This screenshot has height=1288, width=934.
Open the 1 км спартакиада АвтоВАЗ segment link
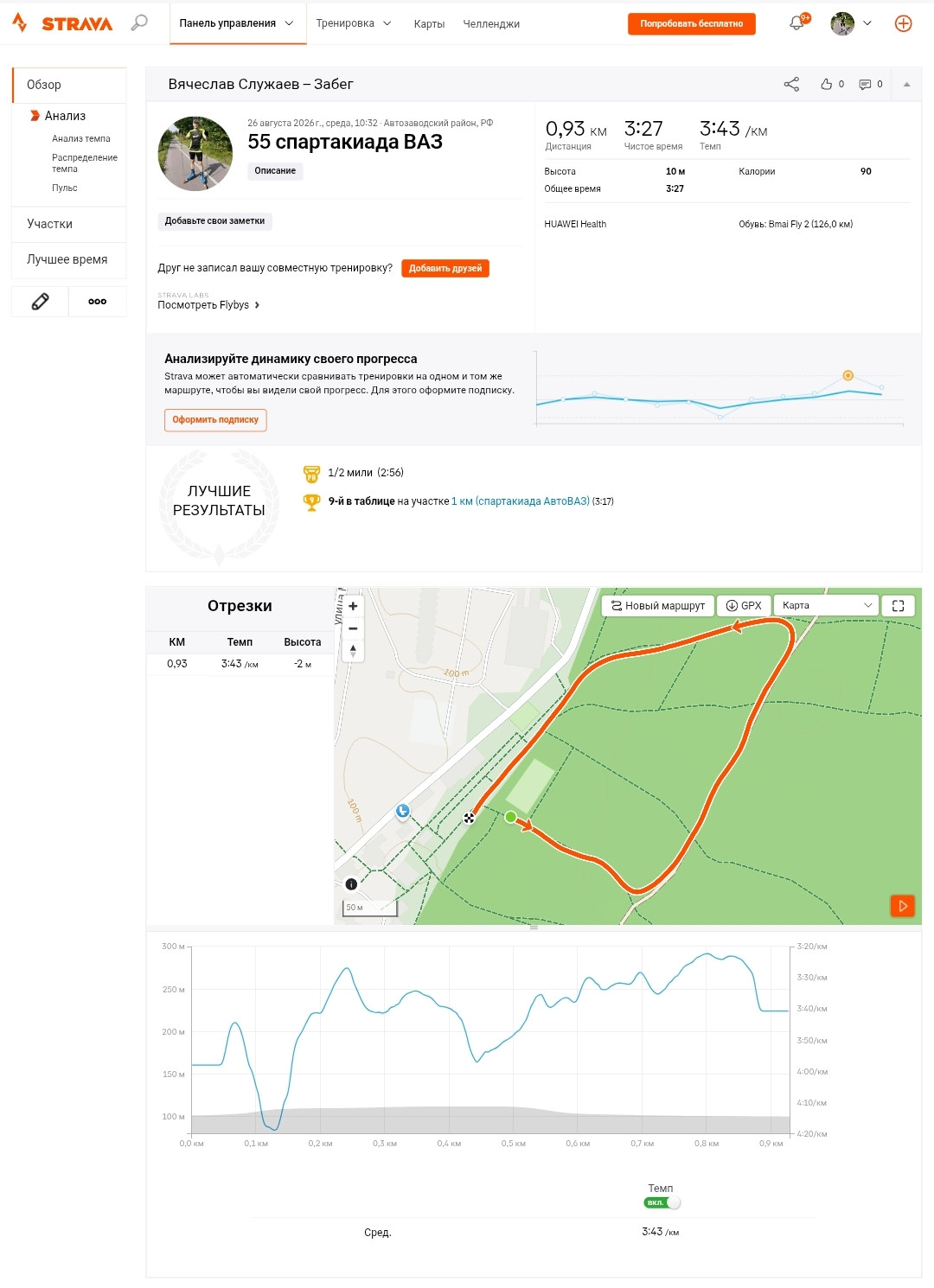click(521, 501)
